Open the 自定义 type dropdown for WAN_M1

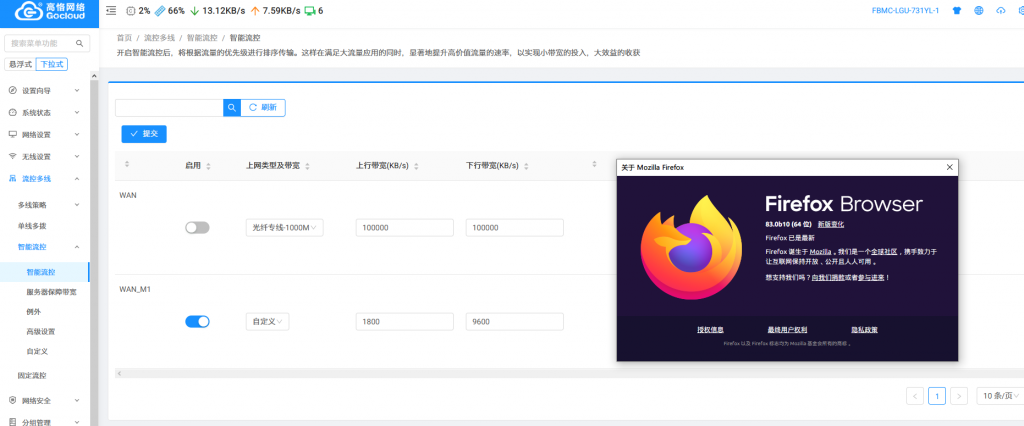(x=267, y=321)
